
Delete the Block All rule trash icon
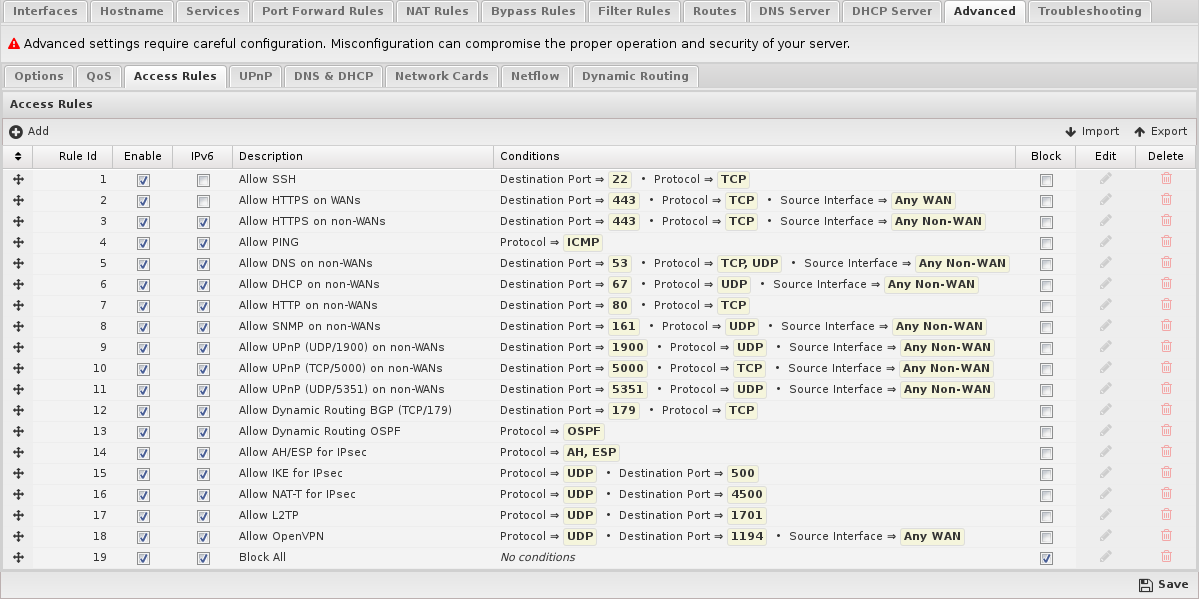pyautogui.click(x=1166, y=557)
